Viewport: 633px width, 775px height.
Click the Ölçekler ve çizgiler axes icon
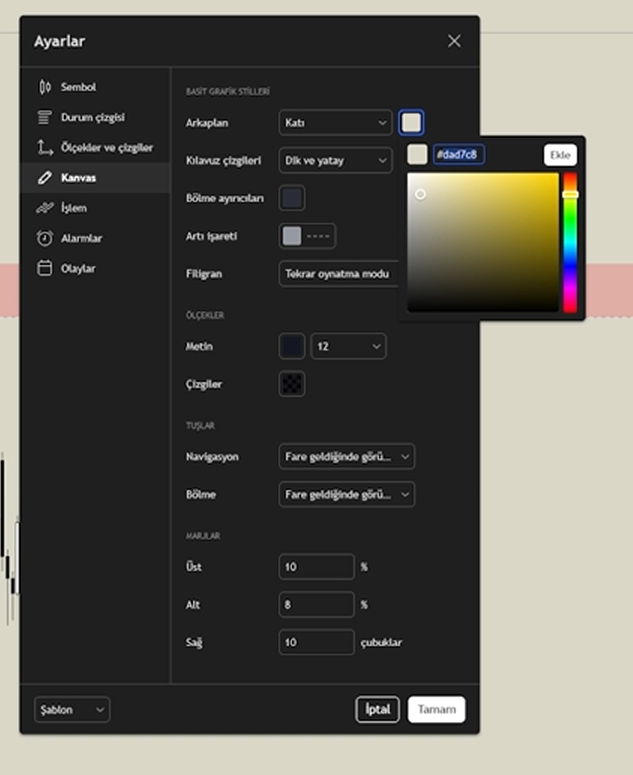click(44, 147)
